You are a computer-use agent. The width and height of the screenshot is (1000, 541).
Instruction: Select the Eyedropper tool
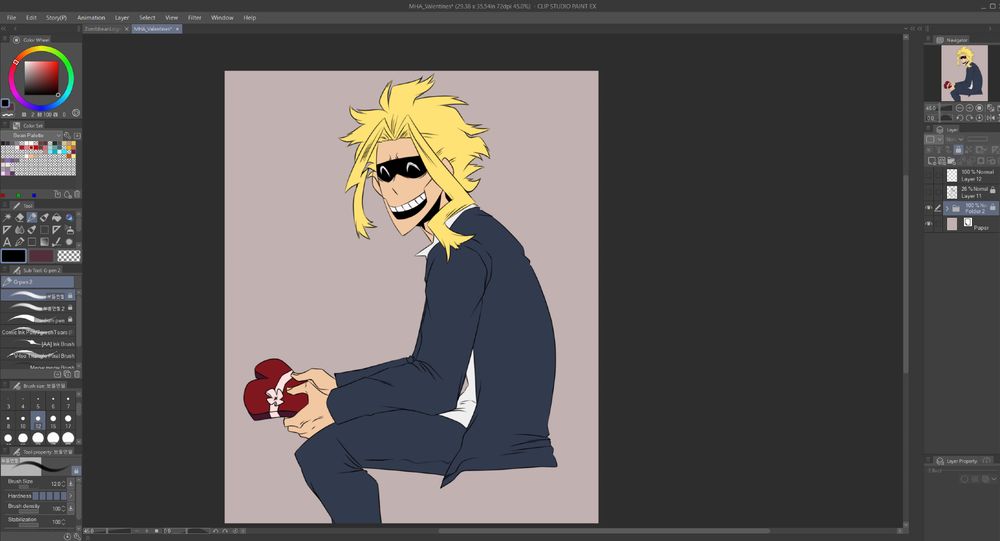coord(19,242)
